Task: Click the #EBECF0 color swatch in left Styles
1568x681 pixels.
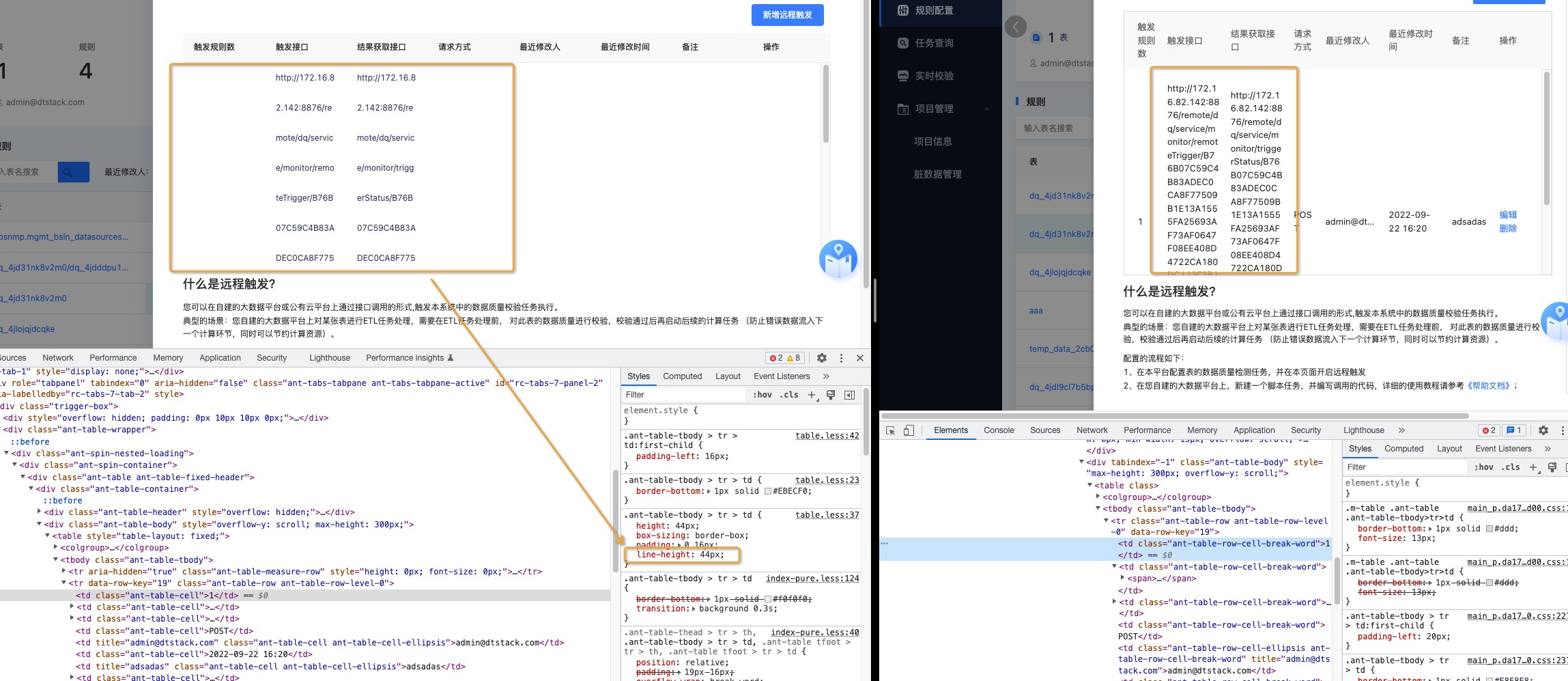Action: [x=768, y=491]
